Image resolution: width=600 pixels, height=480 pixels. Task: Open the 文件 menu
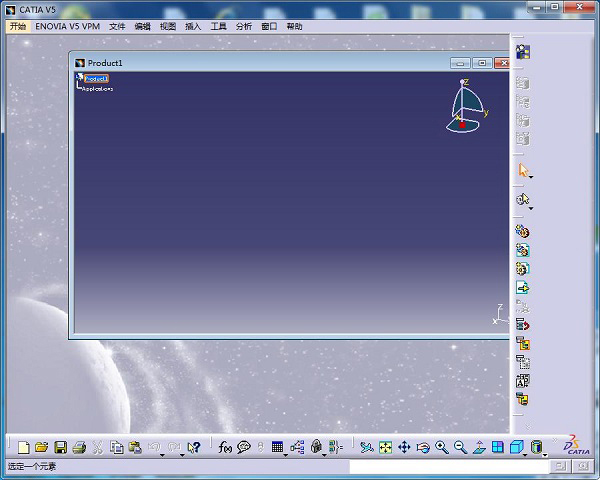point(117,26)
